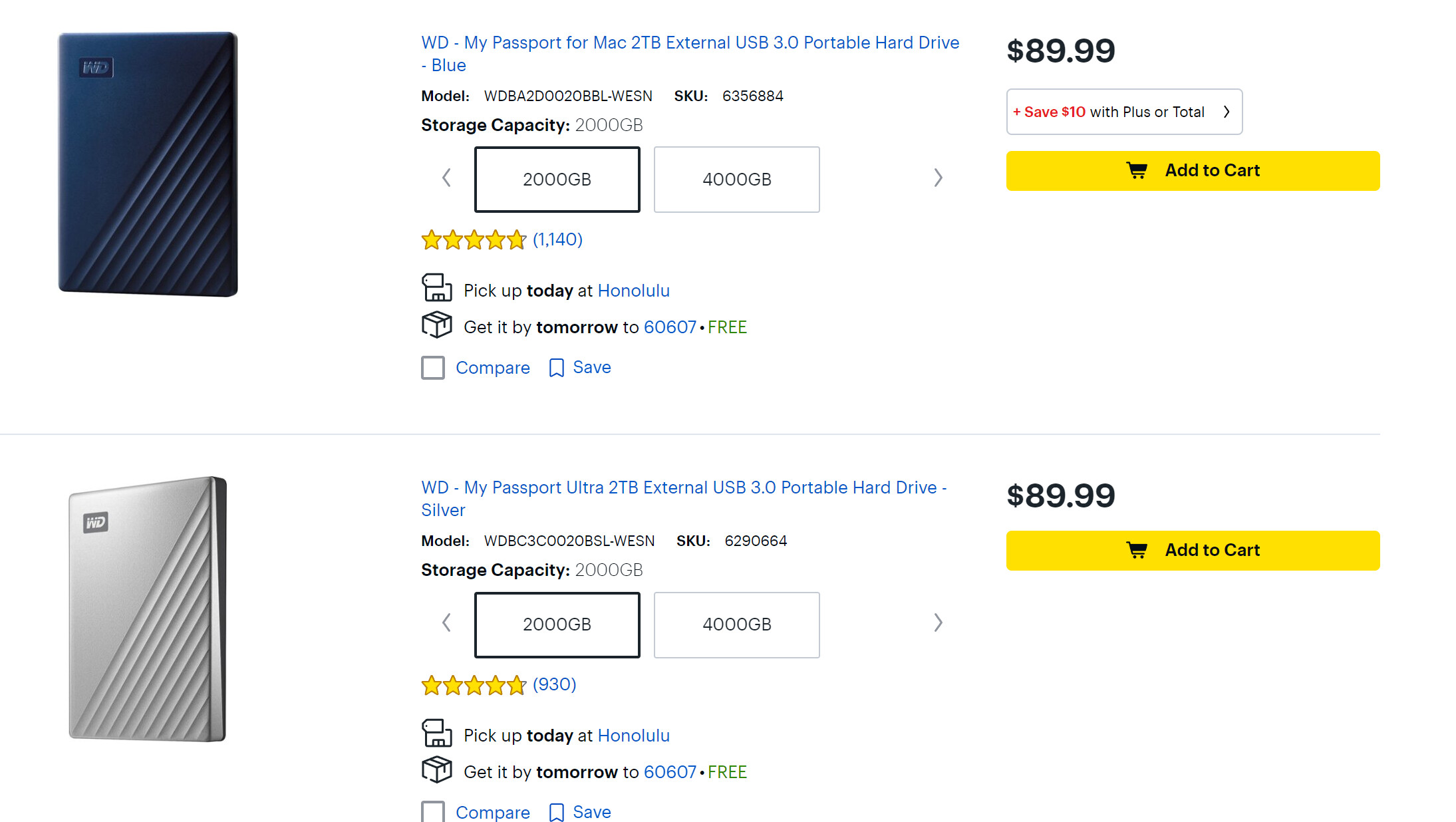1456x822 pixels.
Task: Expand the Save $10 with Plus or Total offer
Action: [x=1123, y=112]
